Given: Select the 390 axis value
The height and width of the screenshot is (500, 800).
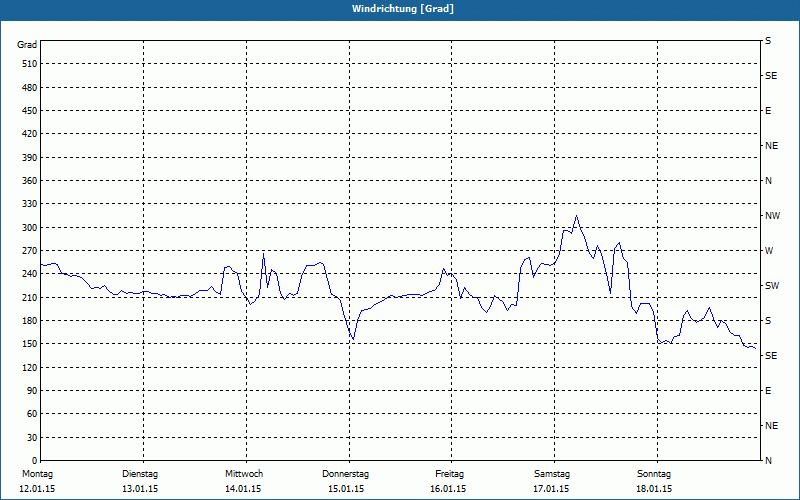Looking at the screenshot, I should point(30,157).
